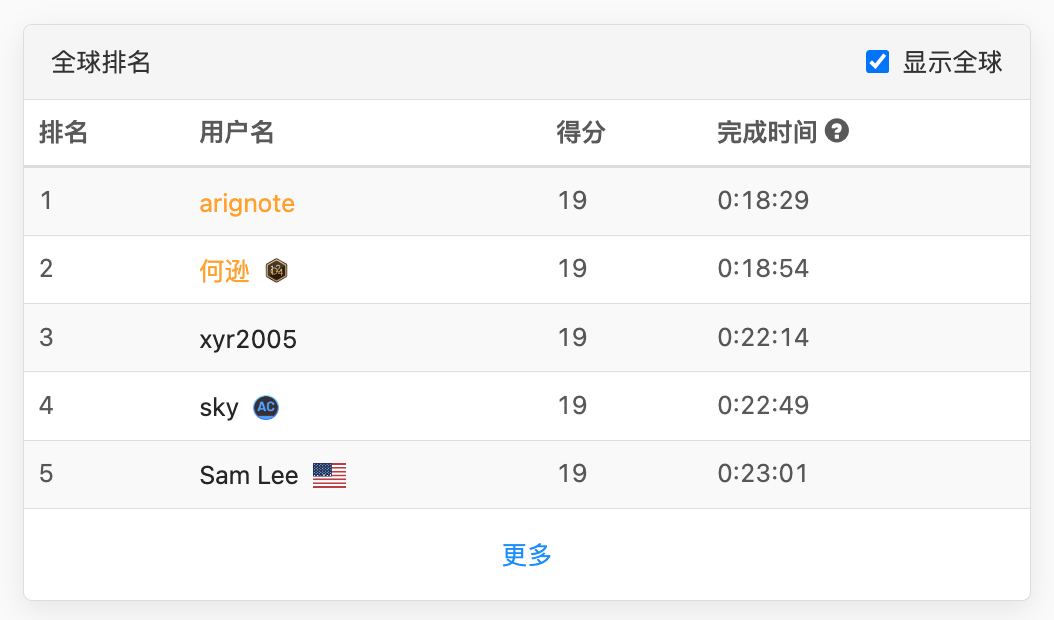Select the username xyr2005
This screenshot has height=620, width=1054.
click(x=247, y=338)
